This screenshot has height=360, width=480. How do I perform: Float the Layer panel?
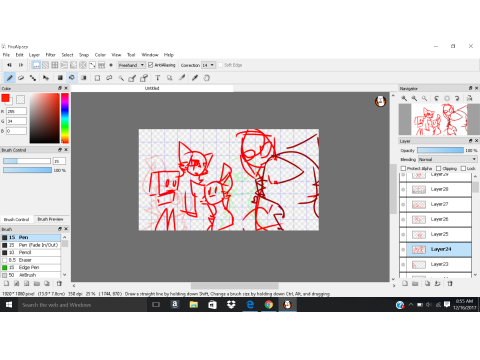click(x=470, y=141)
